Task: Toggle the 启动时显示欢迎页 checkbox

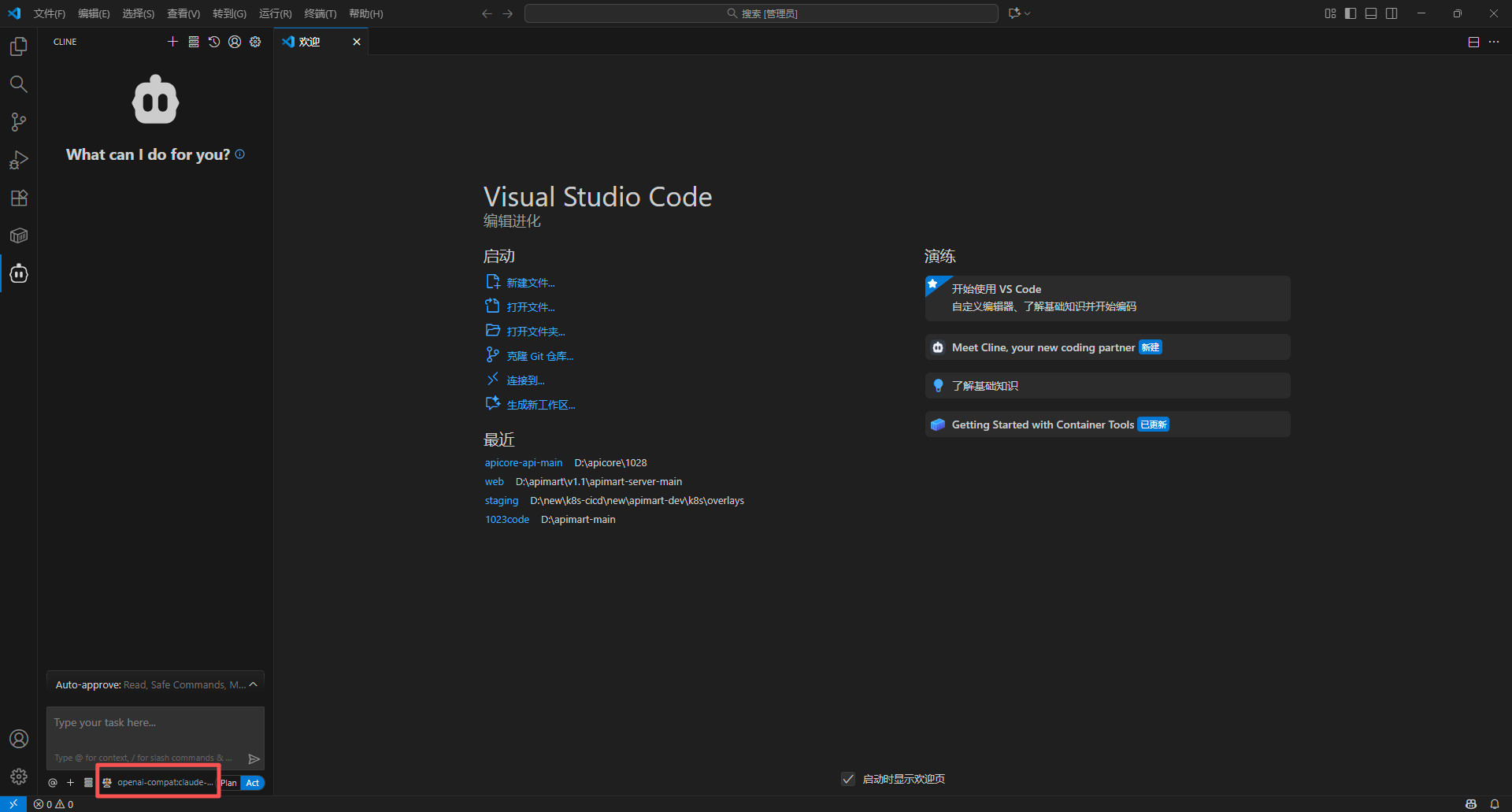Action: 848,779
